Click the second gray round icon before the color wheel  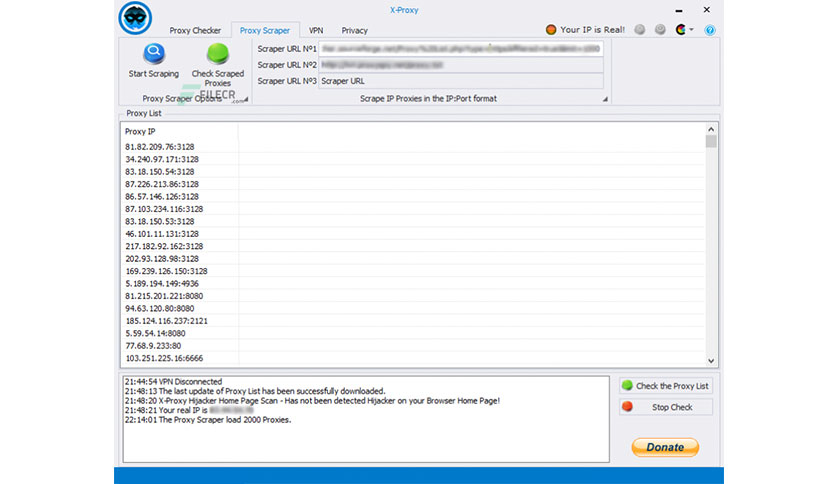pyautogui.click(x=660, y=30)
